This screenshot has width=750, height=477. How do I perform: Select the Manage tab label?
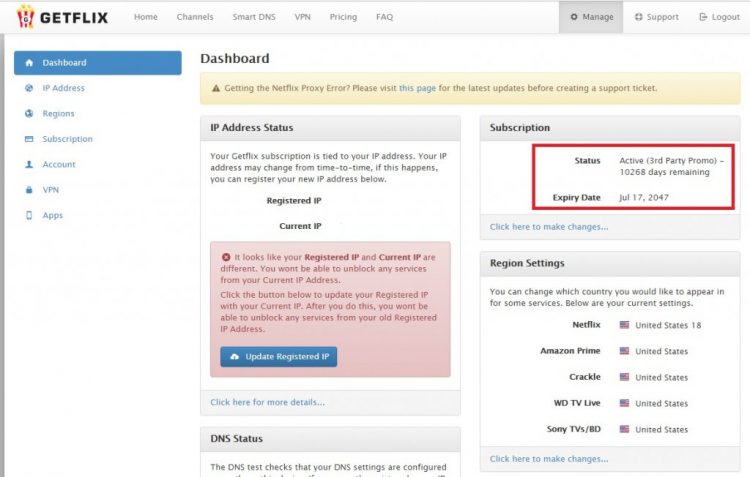[x=598, y=17]
